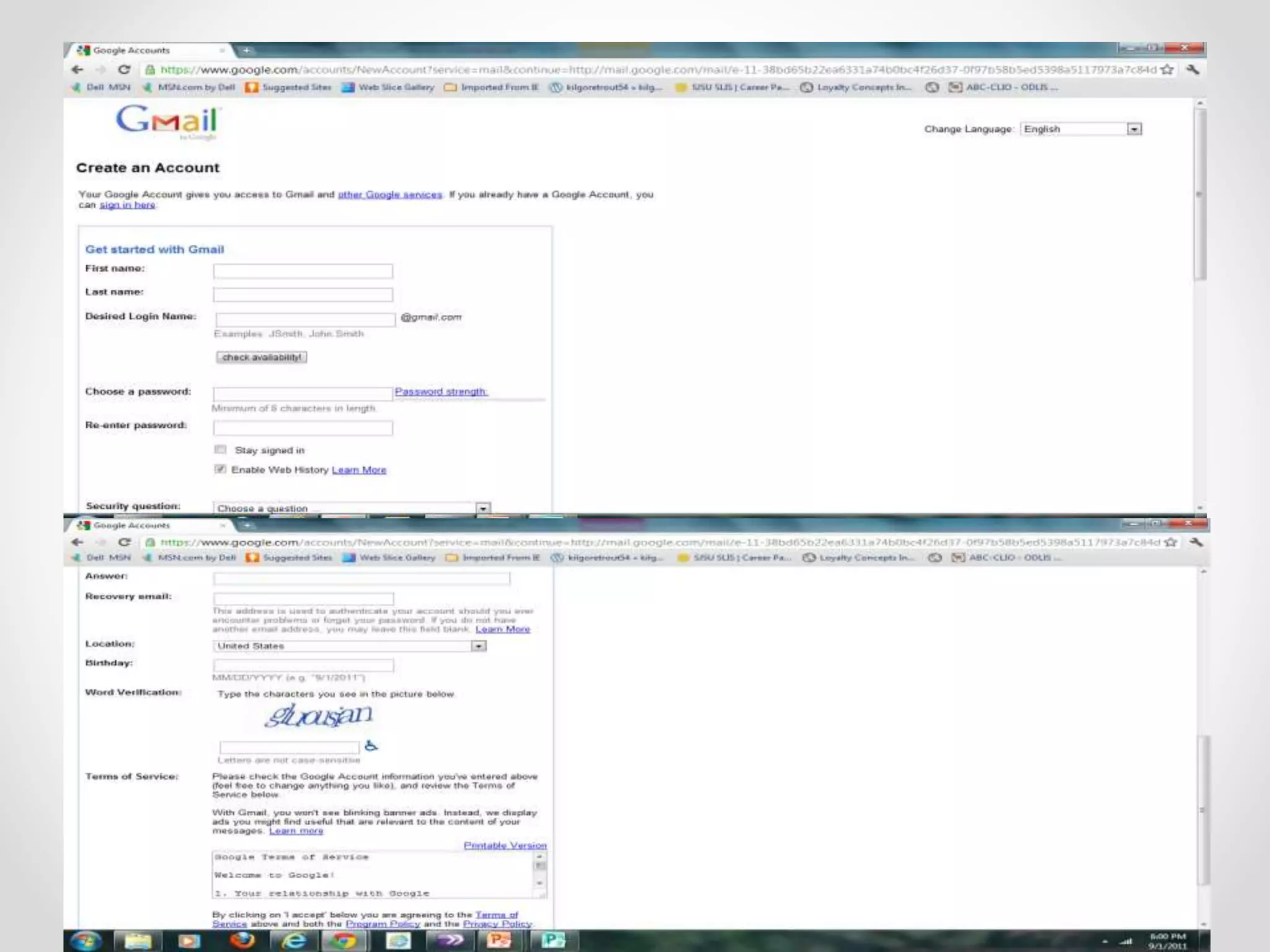1270x952 pixels.
Task: Open the Printable Version link
Action: (505, 845)
